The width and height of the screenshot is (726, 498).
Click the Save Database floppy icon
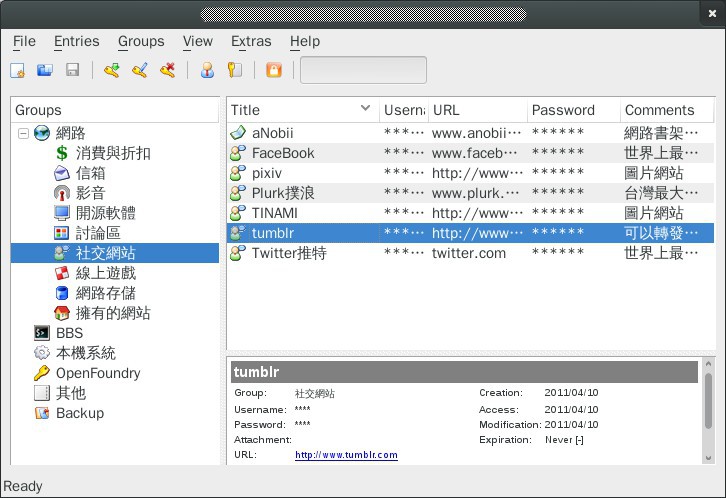pos(73,70)
